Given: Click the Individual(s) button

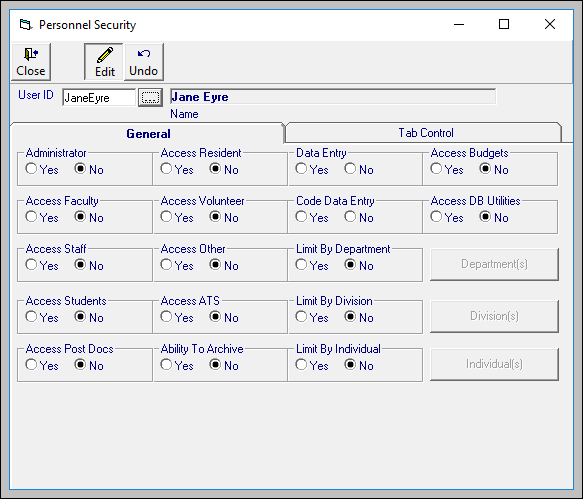Looking at the screenshot, I should [x=494, y=364].
